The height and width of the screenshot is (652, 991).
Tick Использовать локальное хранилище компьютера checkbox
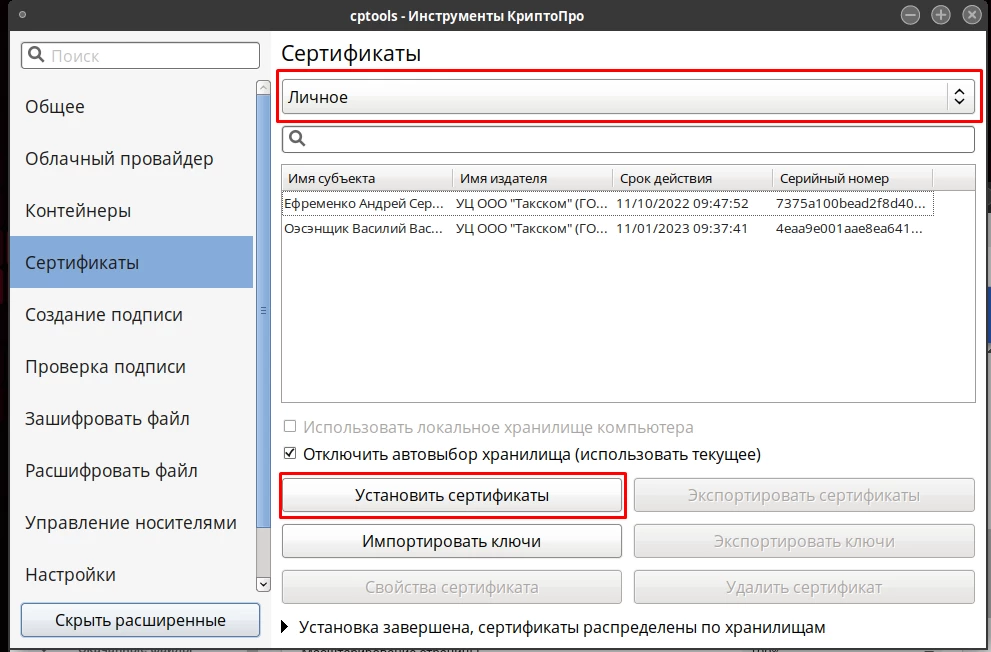(x=290, y=426)
